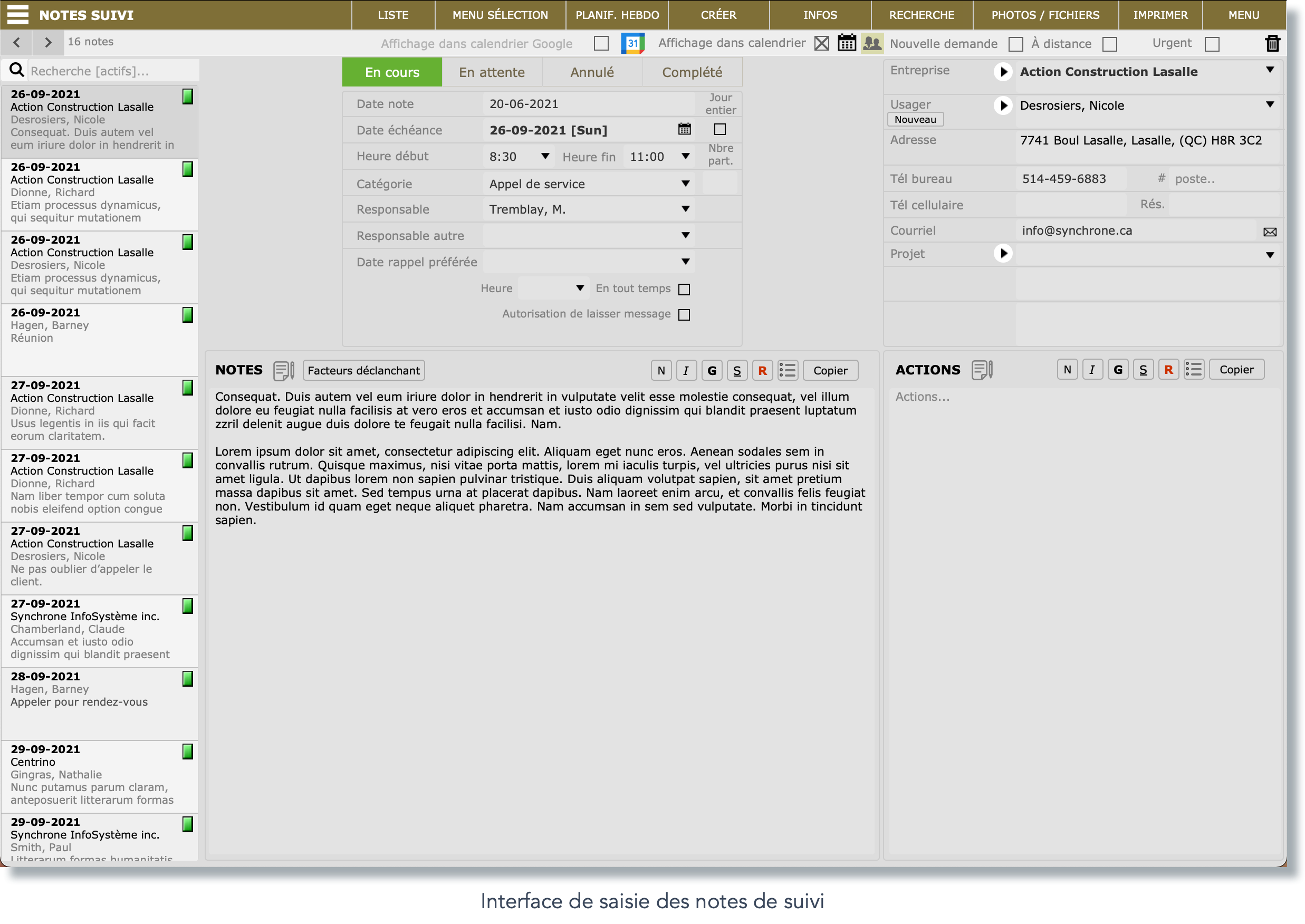
Task: Click green status swatch of 29-09-2021 Centrino note
Action: (x=187, y=751)
